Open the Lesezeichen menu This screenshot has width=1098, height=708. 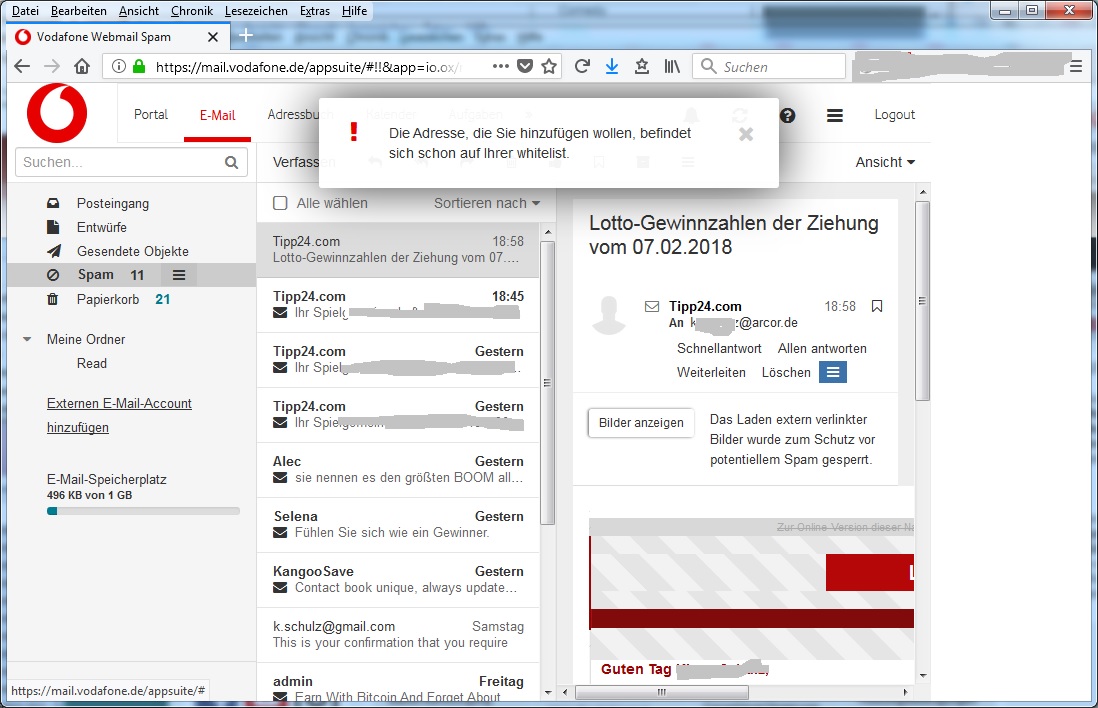click(x=256, y=11)
